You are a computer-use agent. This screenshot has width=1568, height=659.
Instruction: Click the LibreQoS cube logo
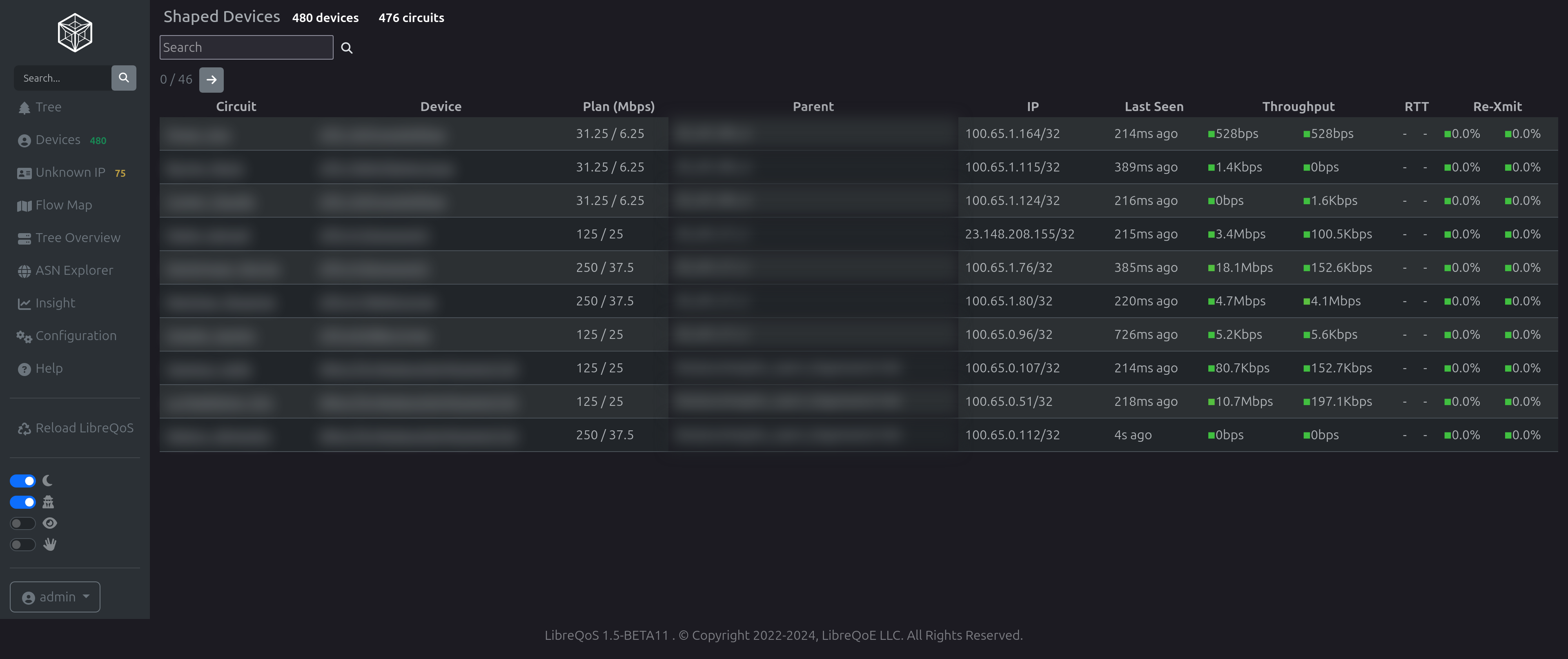[x=75, y=33]
